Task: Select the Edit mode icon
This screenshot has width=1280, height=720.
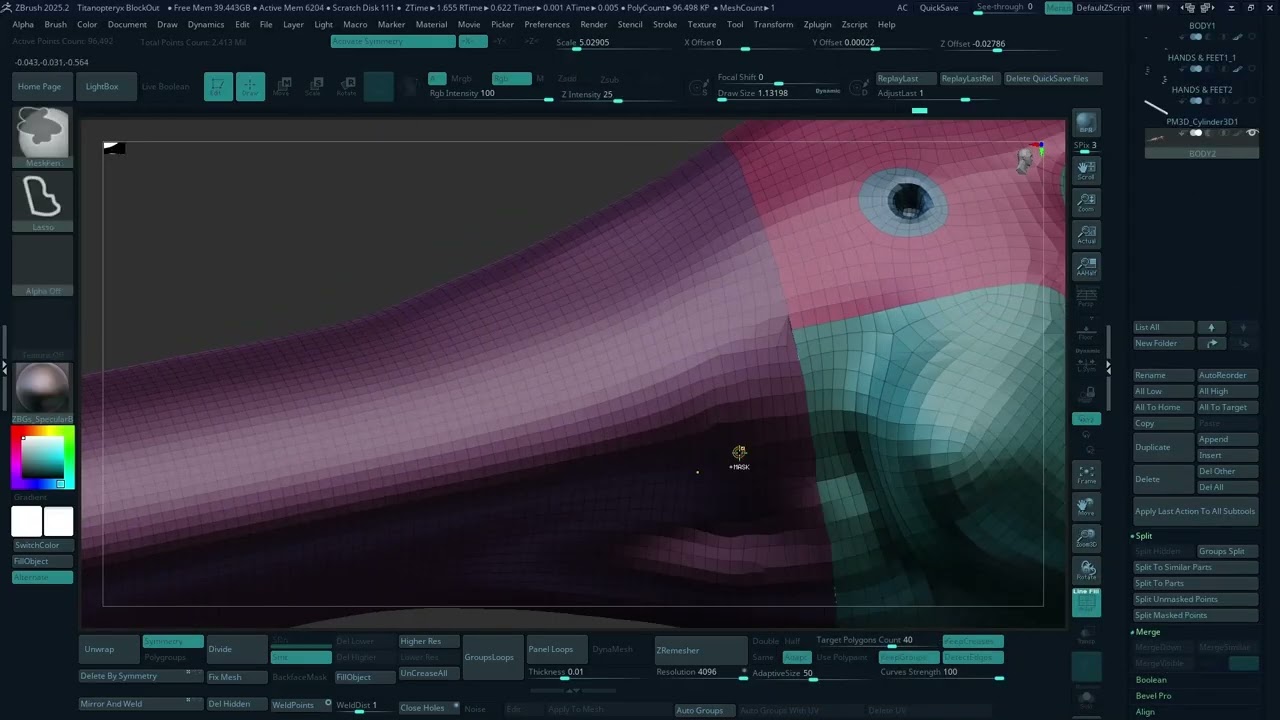Action: 218,87
